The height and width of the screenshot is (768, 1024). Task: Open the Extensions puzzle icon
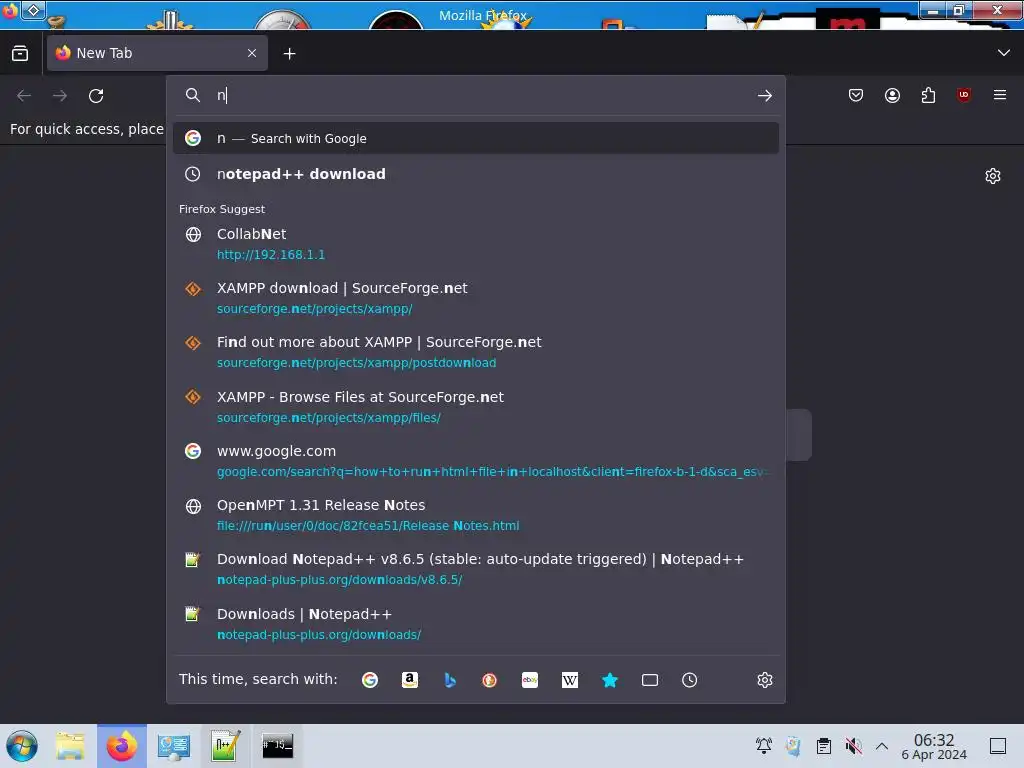[x=928, y=95]
